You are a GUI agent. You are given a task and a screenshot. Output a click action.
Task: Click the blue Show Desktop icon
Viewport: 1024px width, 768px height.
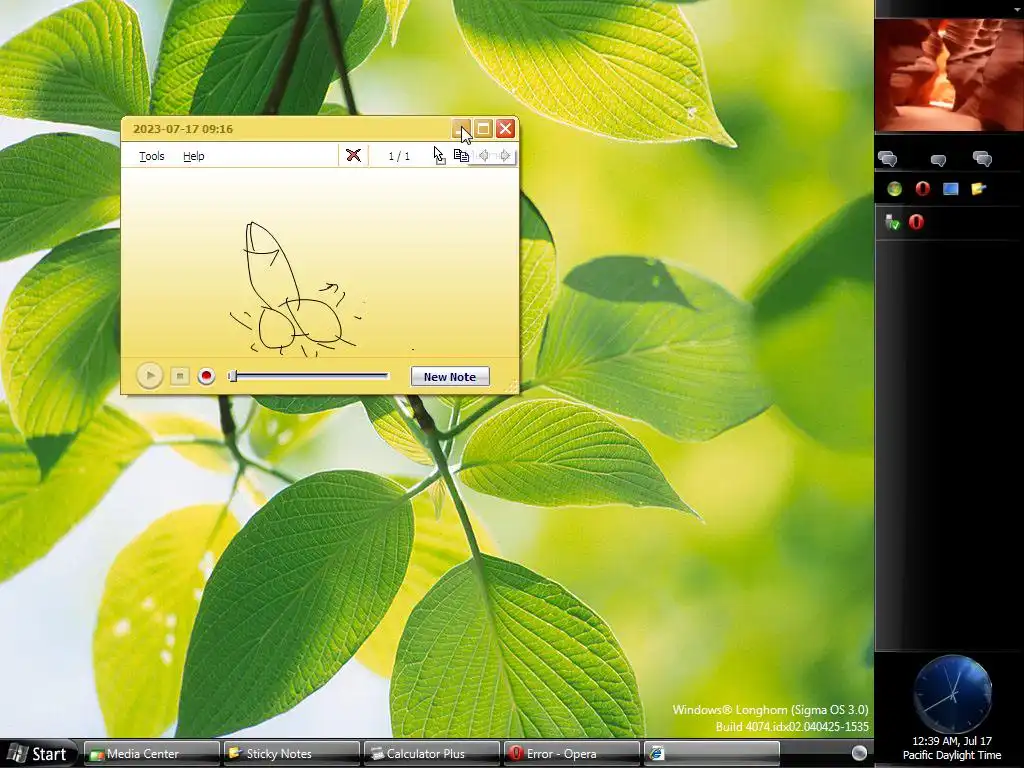[x=950, y=189]
